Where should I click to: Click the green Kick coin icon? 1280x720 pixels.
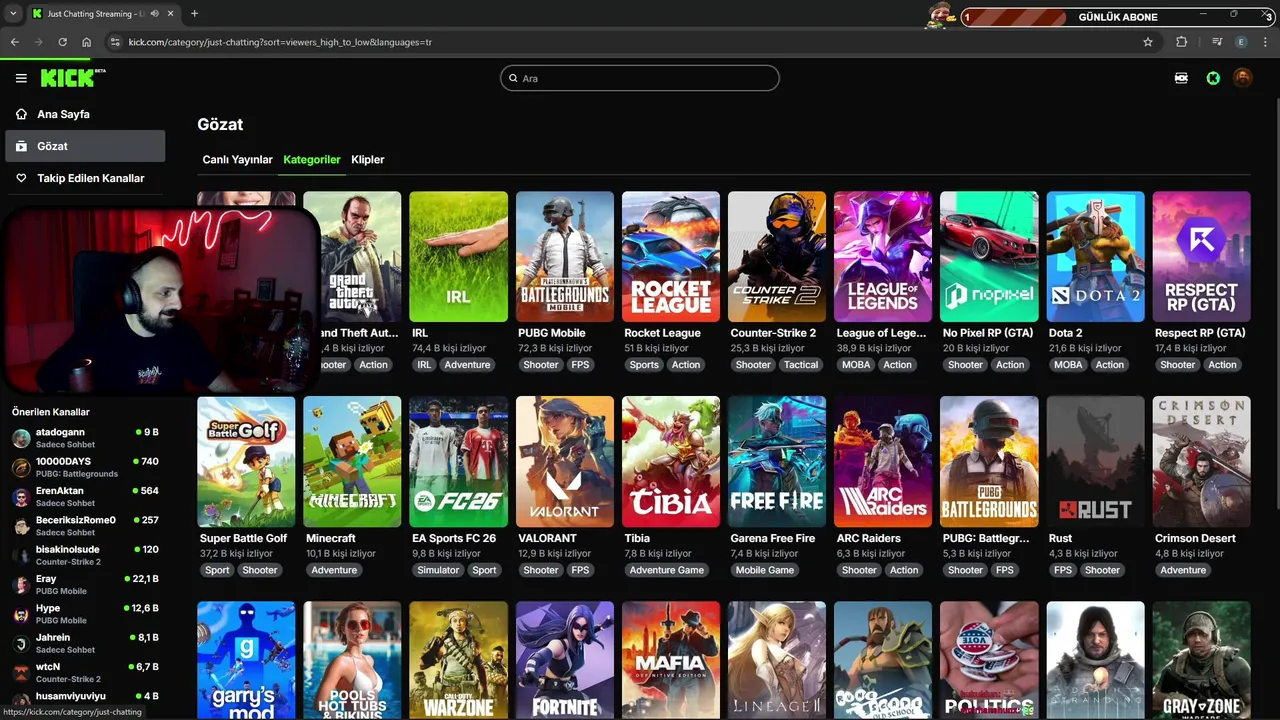[x=1213, y=78]
